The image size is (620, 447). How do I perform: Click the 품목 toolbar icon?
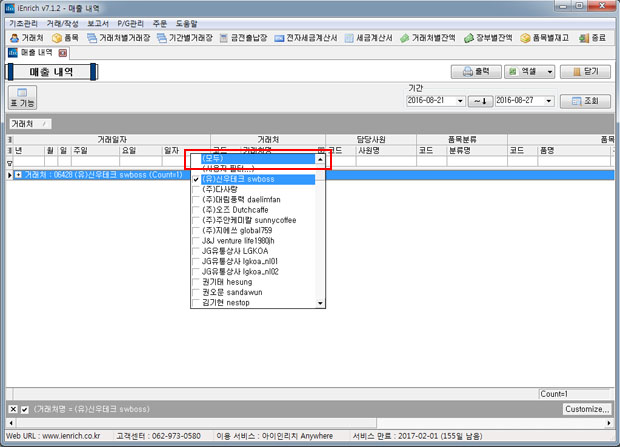pyautogui.click(x=65, y=38)
